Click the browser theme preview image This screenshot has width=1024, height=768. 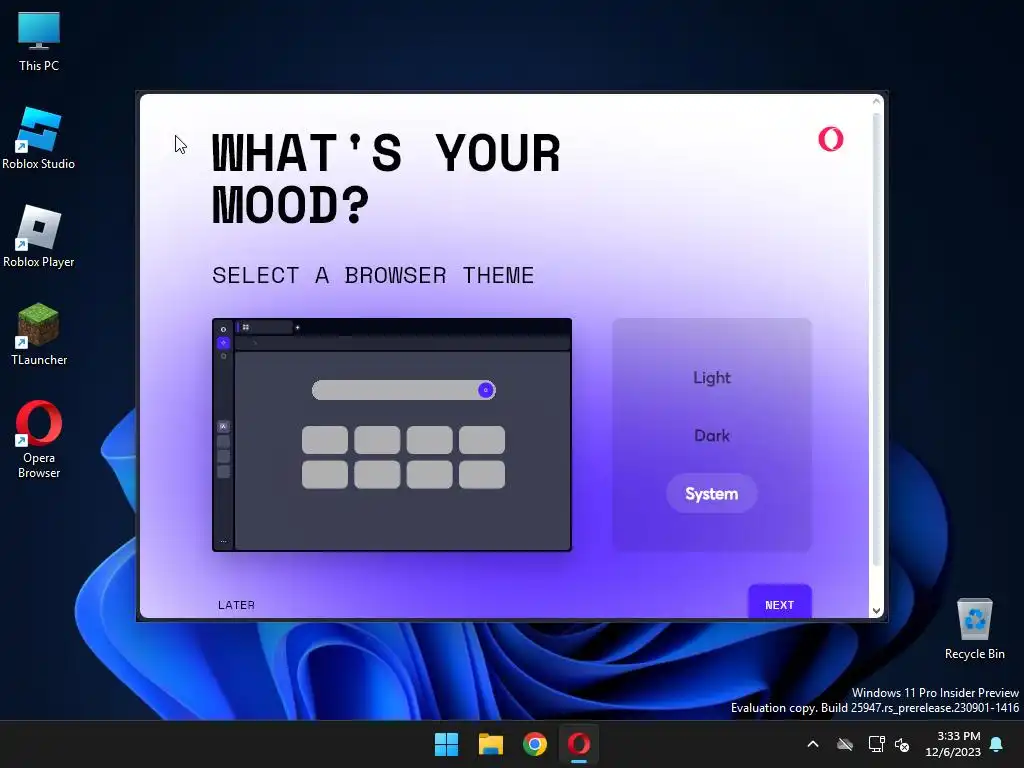392,435
